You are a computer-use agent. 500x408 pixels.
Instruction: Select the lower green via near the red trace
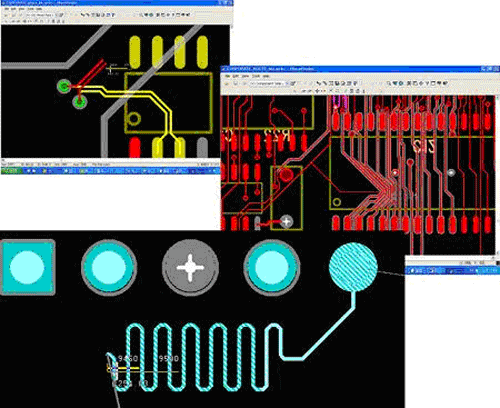[x=79, y=102]
